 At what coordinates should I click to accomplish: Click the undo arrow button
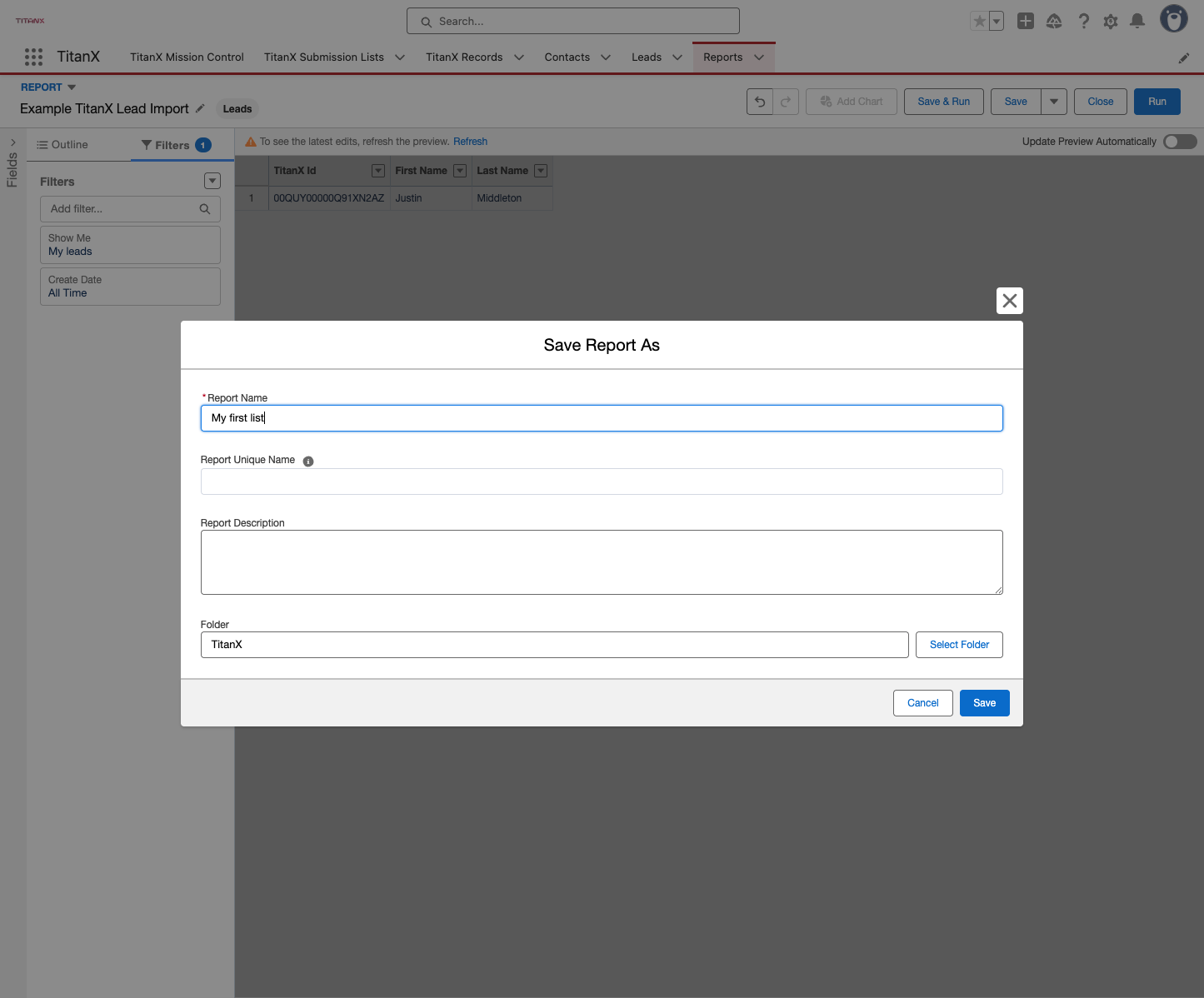pos(760,102)
